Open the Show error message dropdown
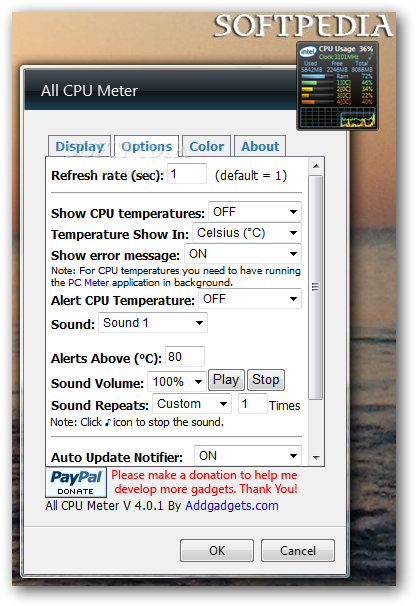416x606 pixels. pos(243,254)
